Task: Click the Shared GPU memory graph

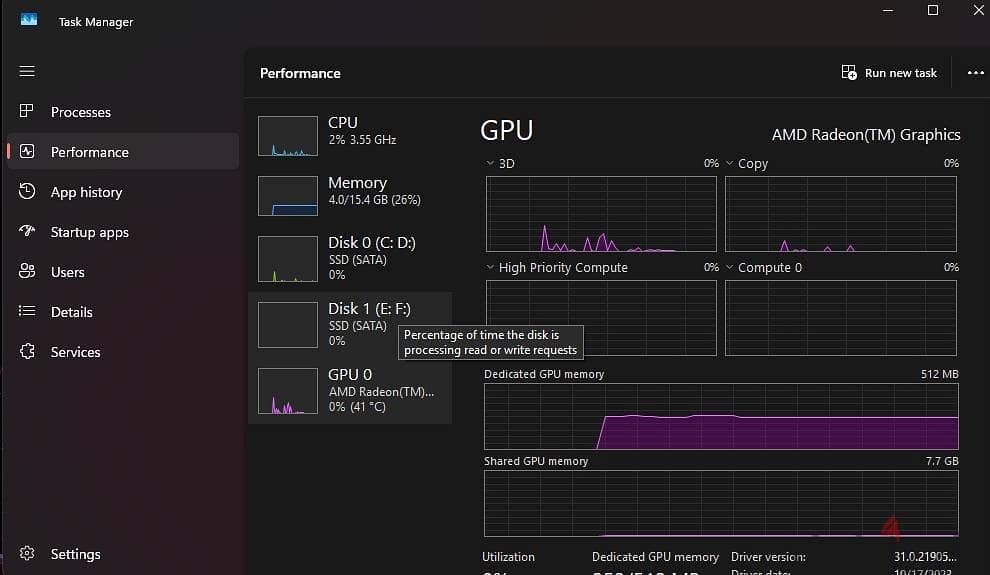Action: click(x=721, y=504)
